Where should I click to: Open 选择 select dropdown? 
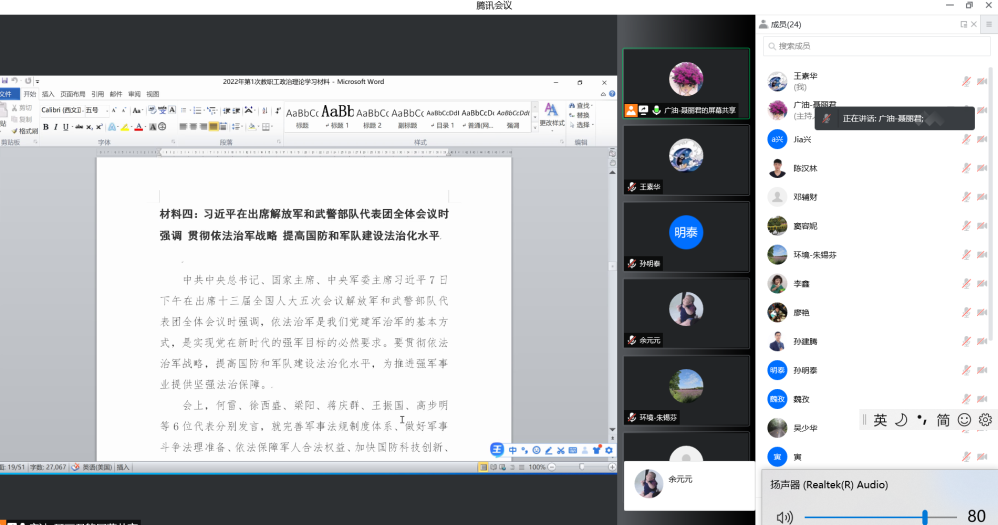tap(580, 125)
